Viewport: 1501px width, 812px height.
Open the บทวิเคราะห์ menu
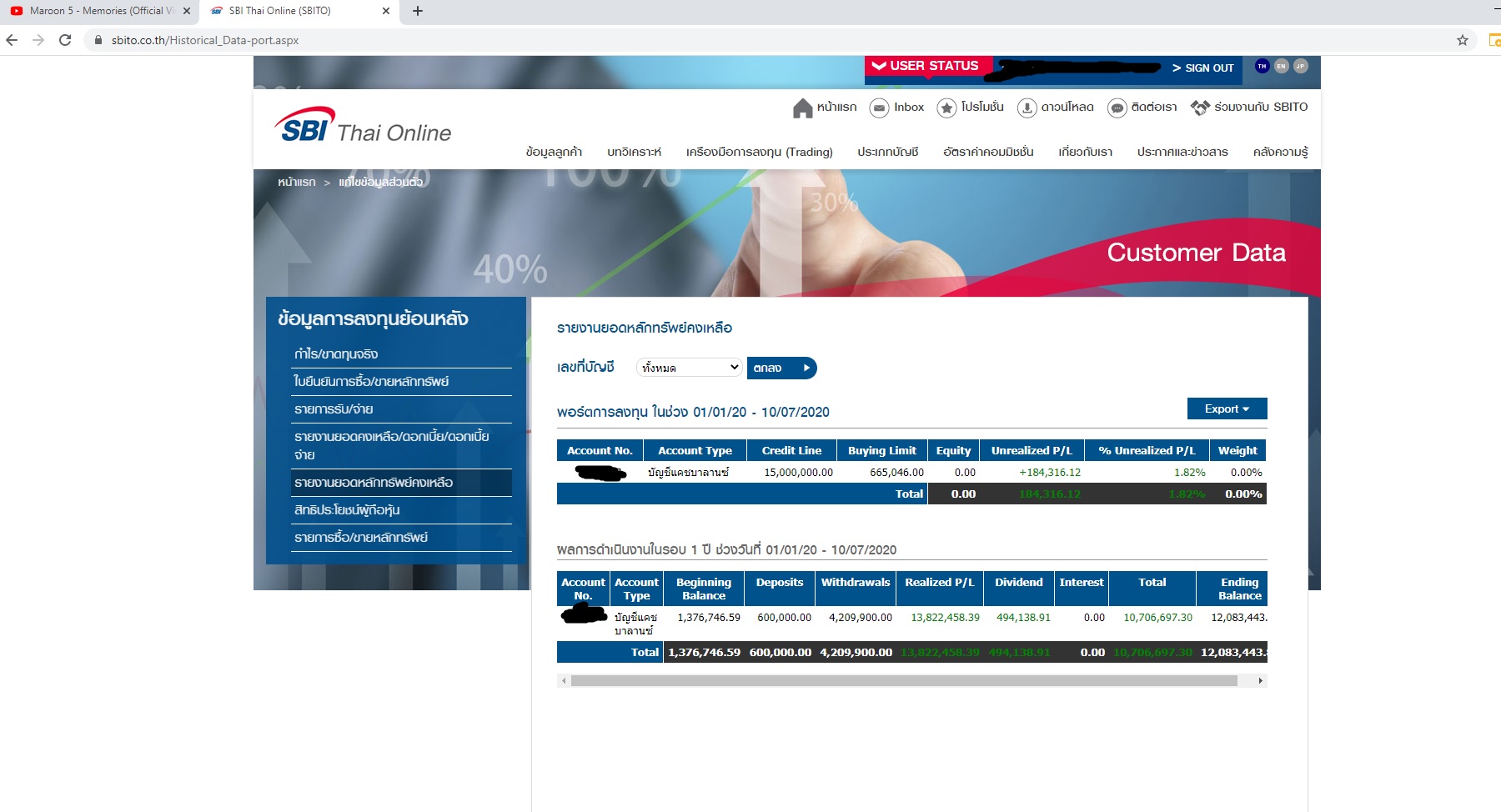tap(634, 152)
